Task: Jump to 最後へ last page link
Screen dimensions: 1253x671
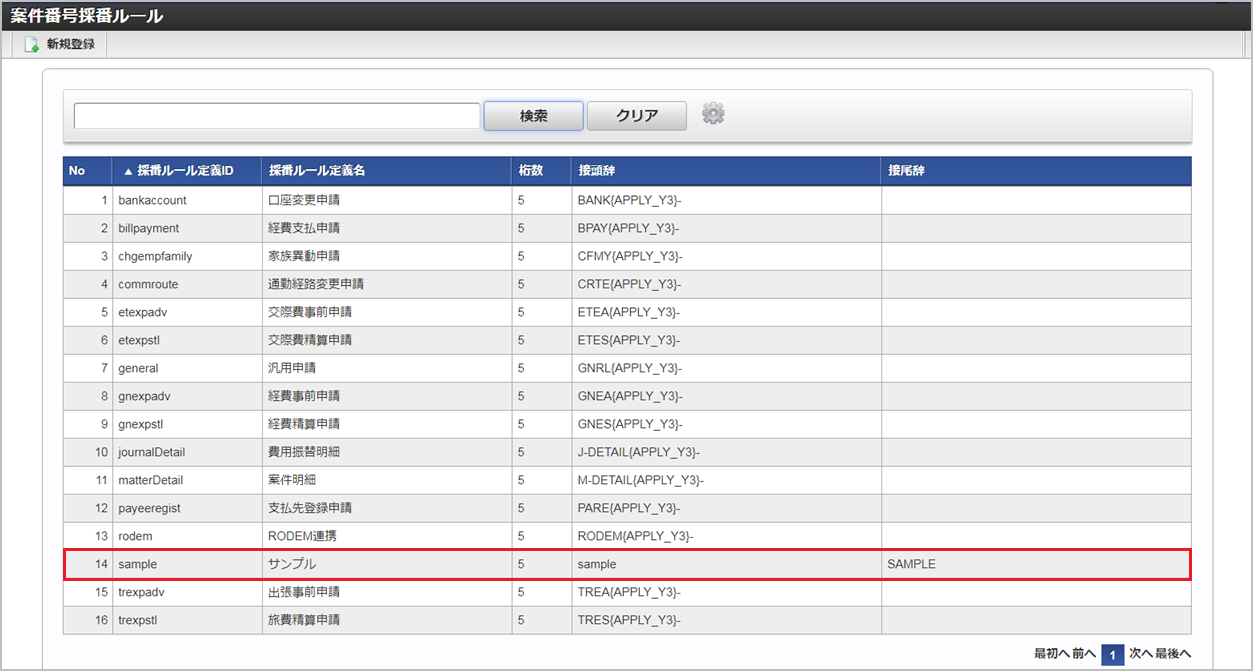Action: [x=1173, y=654]
